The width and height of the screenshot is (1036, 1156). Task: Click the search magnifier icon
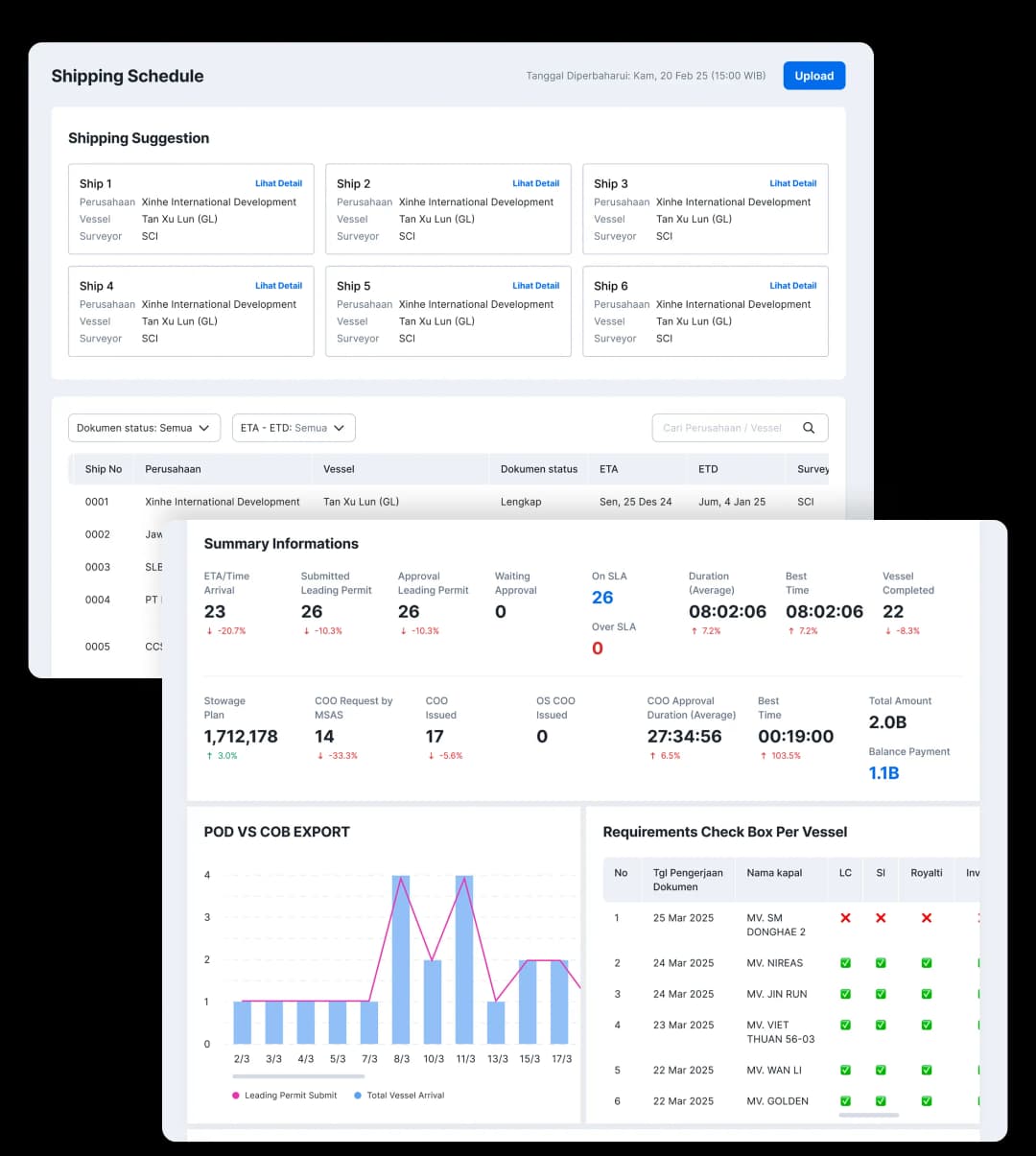(809, 428)
